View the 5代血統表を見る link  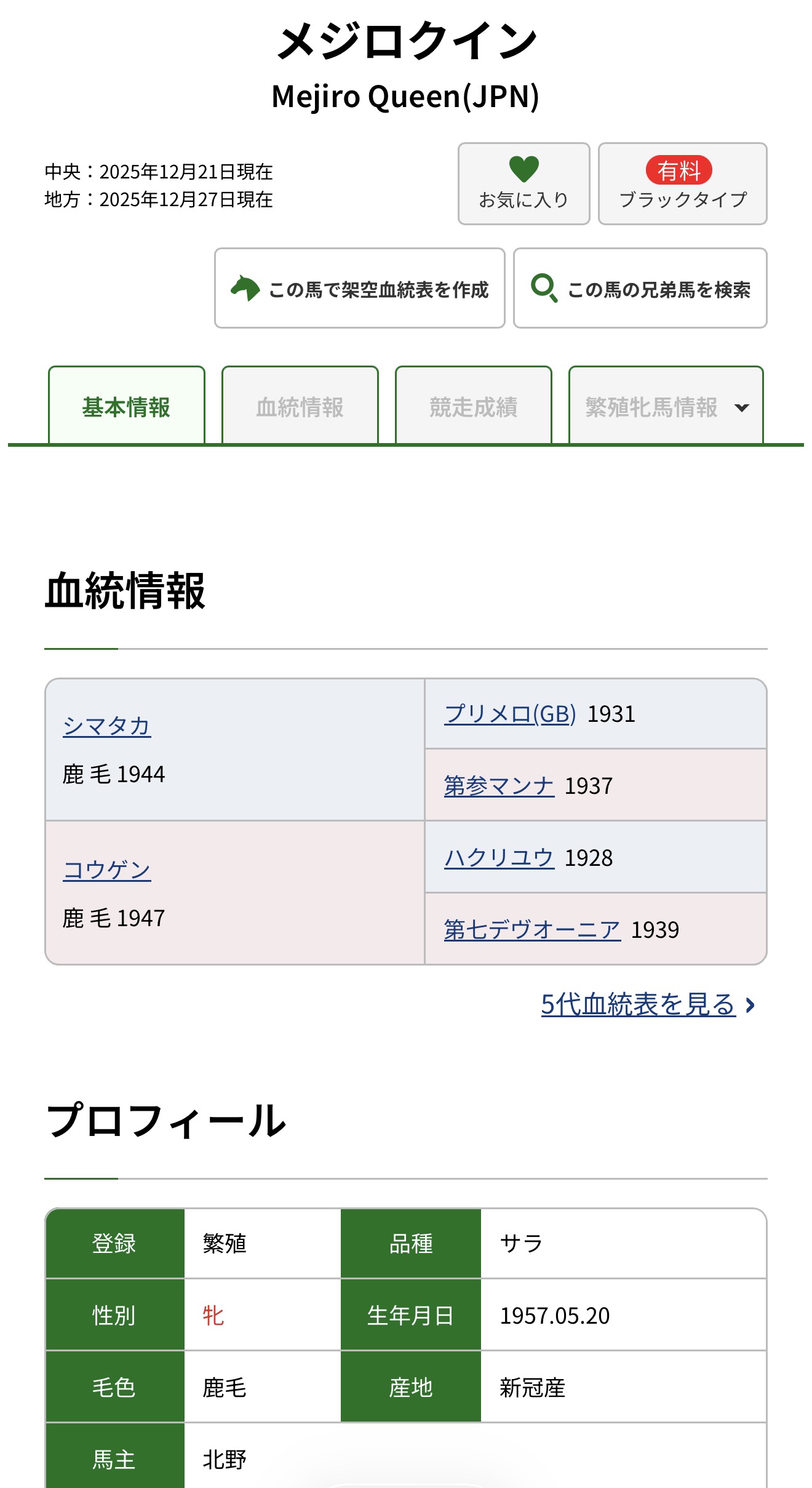click(x=638, y=1004)
